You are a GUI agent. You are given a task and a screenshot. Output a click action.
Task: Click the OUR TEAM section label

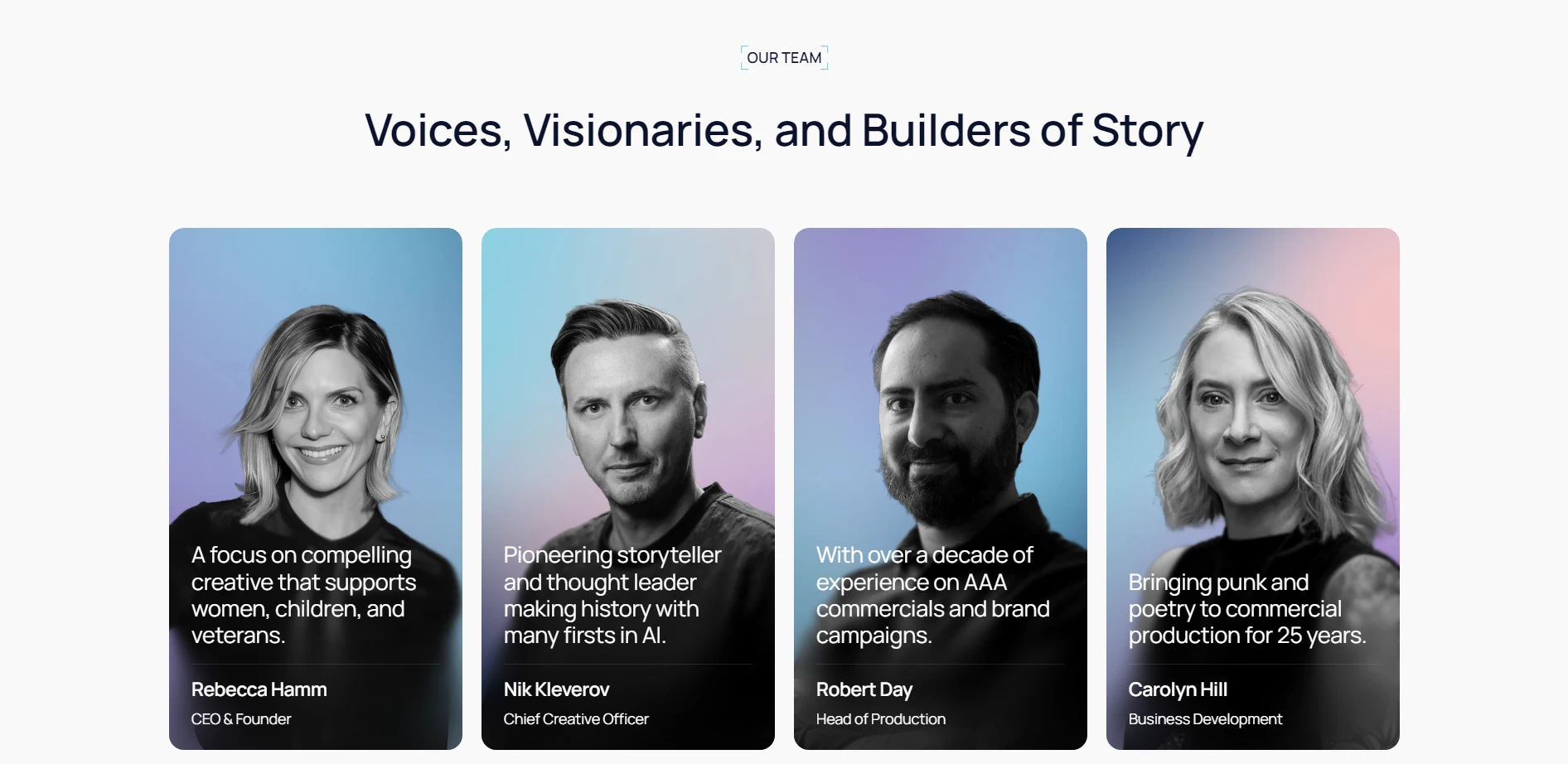784,58
